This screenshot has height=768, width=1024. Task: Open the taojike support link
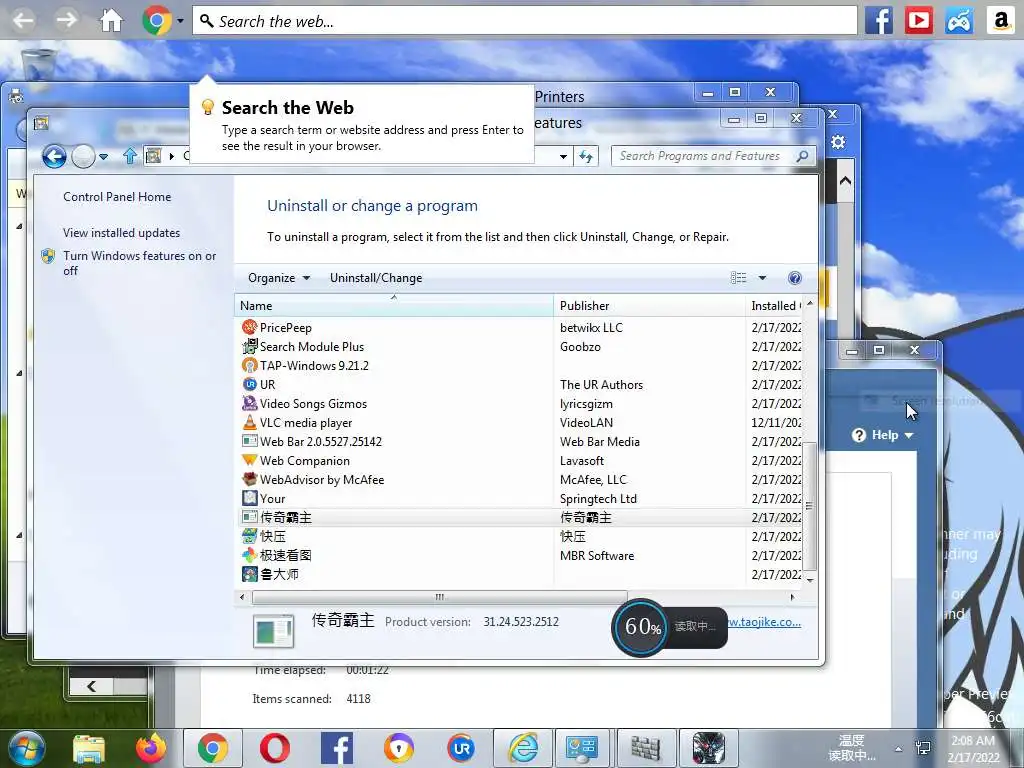pos(764,622)
